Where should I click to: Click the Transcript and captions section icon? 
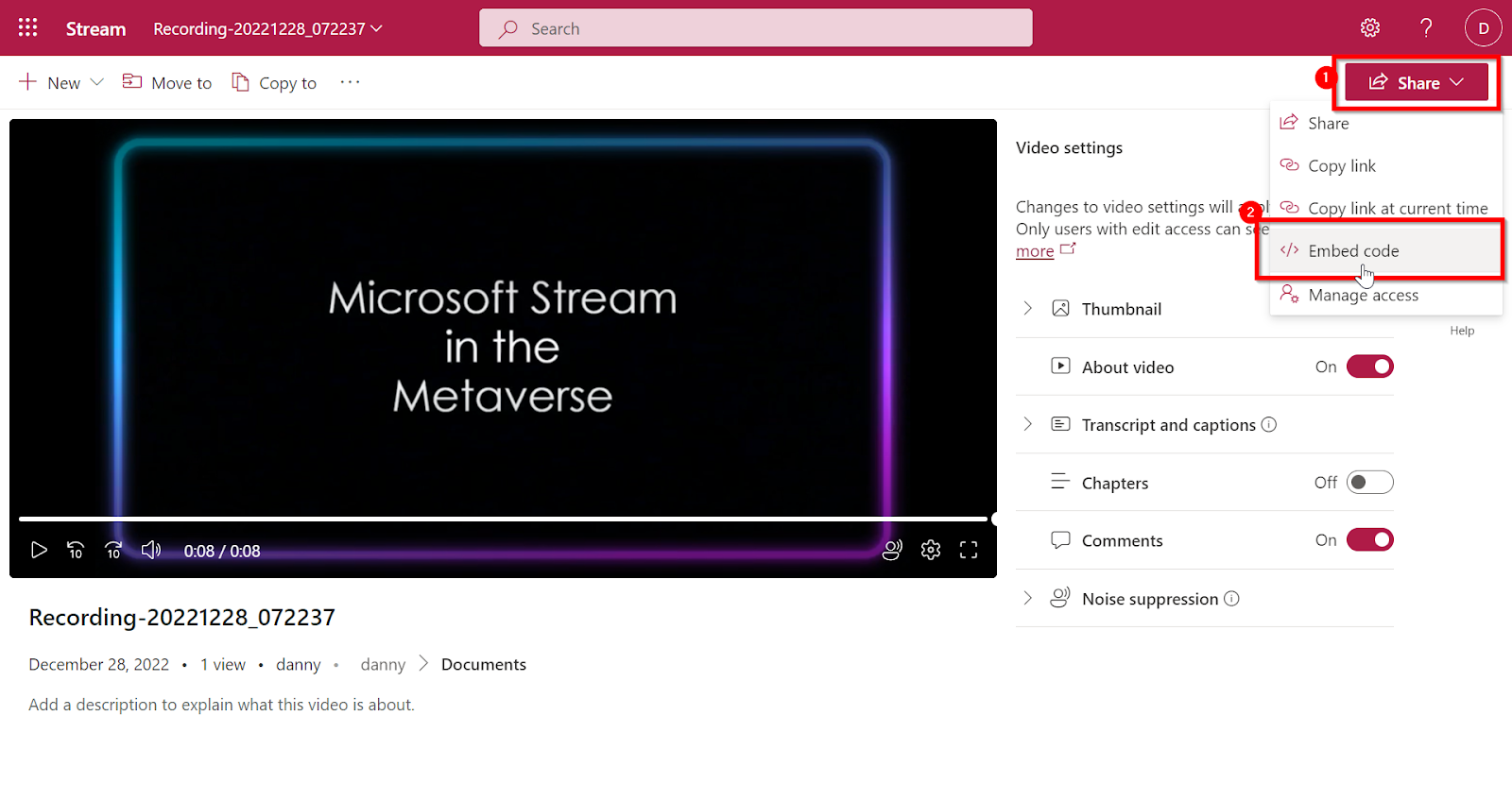click(x=1060, y=424)
